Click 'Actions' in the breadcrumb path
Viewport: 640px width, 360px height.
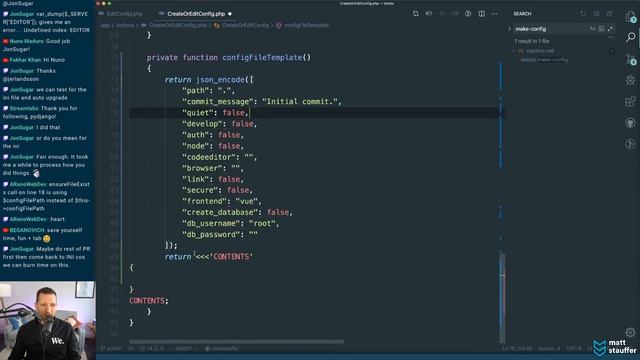[125, 25]
